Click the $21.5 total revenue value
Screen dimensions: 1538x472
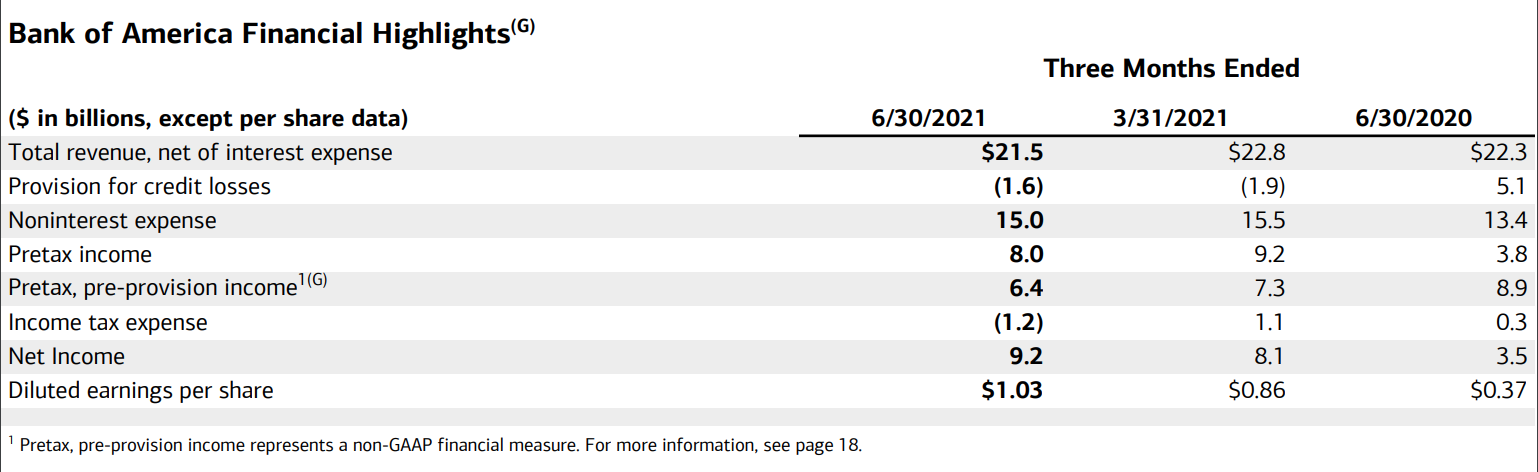[x=1012, y=152]
